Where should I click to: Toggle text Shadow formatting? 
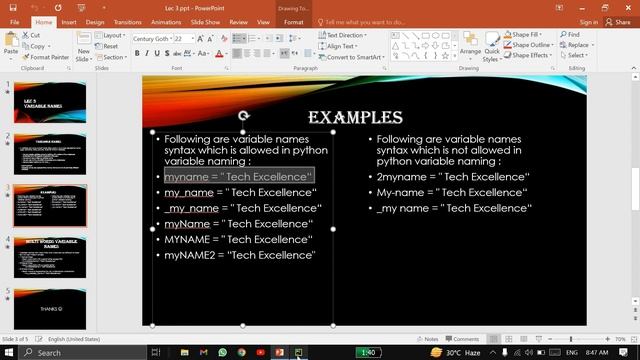point(167,53)
